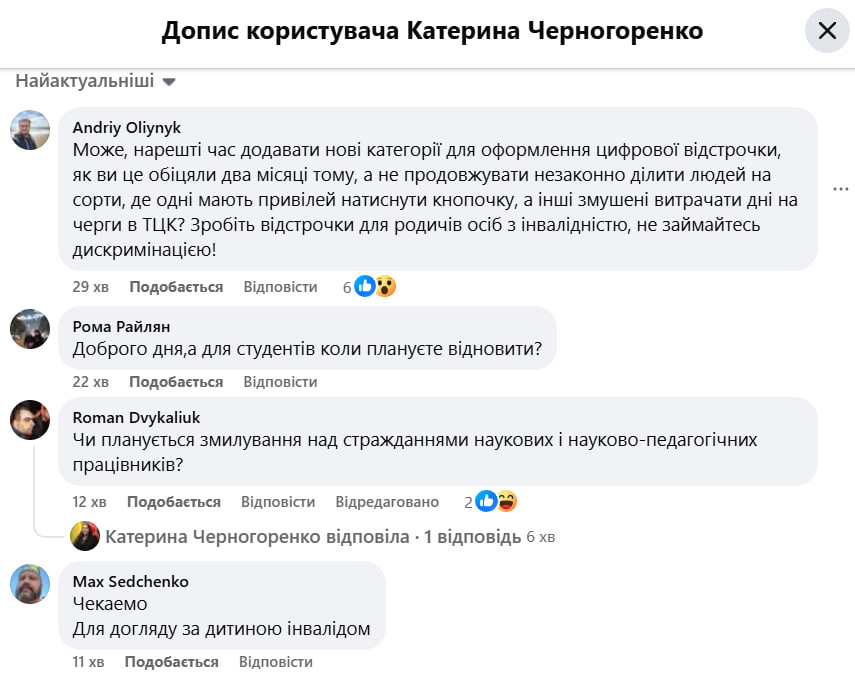Click Рома Райлян's profile avatar
This screenshot has width=855, height=678.
click(x=30, y=328)
